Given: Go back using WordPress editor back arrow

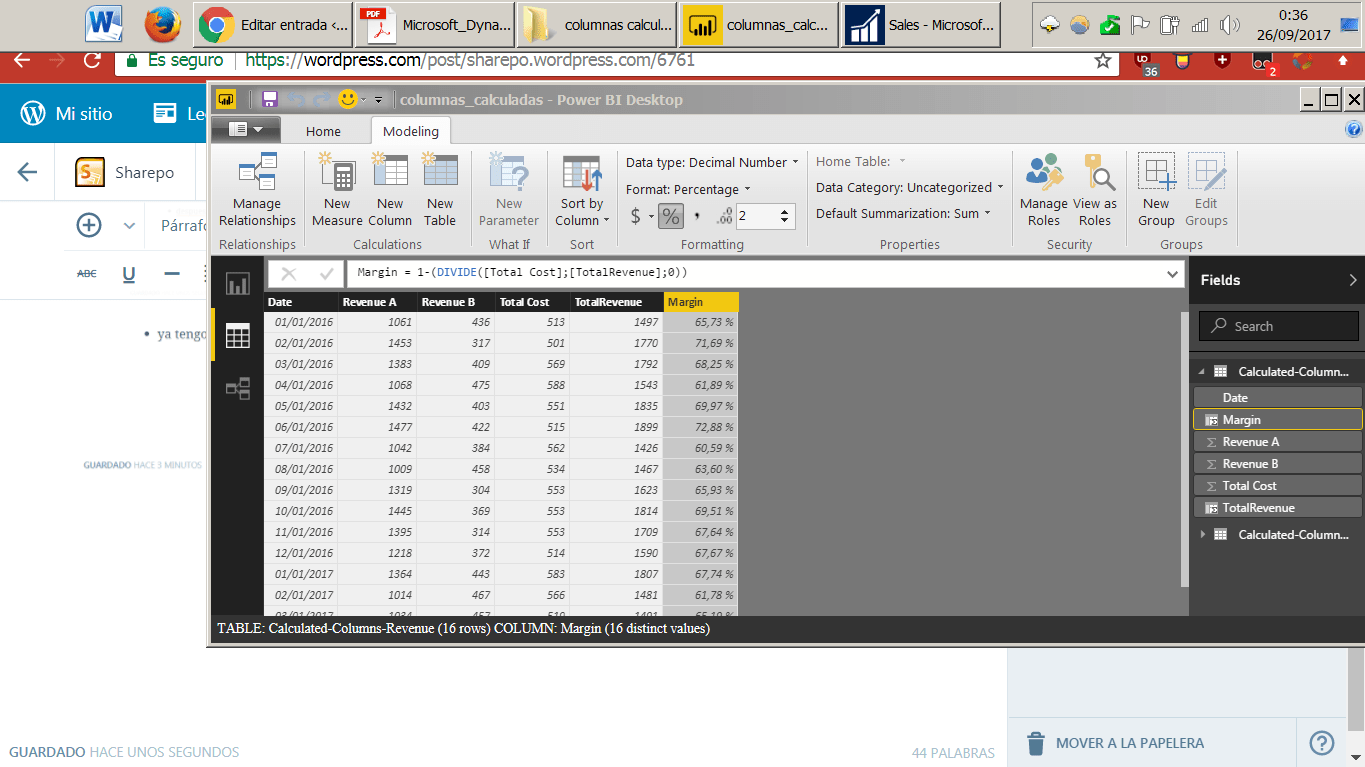Looking at the screenshot, I should [x=27, y=172].
